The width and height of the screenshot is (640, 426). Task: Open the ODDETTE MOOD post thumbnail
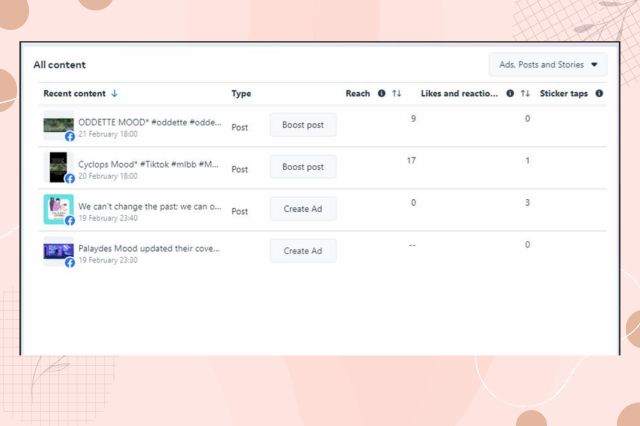coord(58,125)
